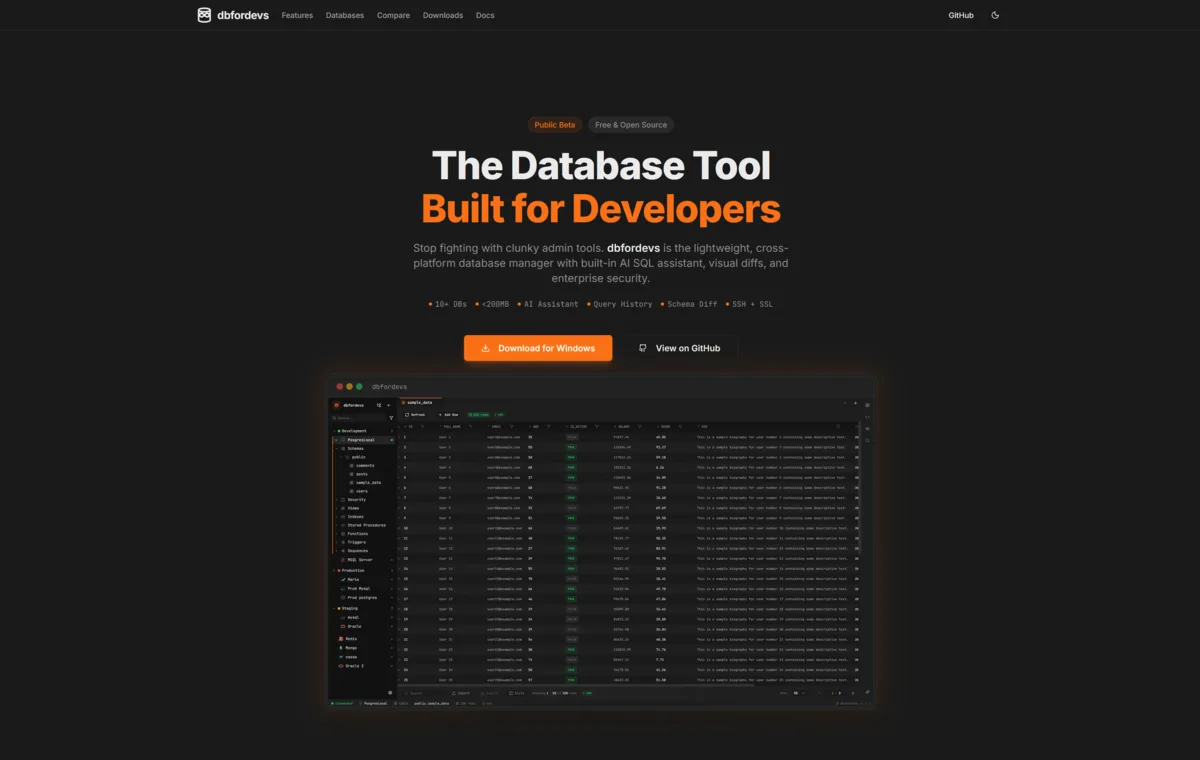This screenshot has height=760, width=1200.
Task: Select the PostgresLocal connection
Action: (362, 440)
